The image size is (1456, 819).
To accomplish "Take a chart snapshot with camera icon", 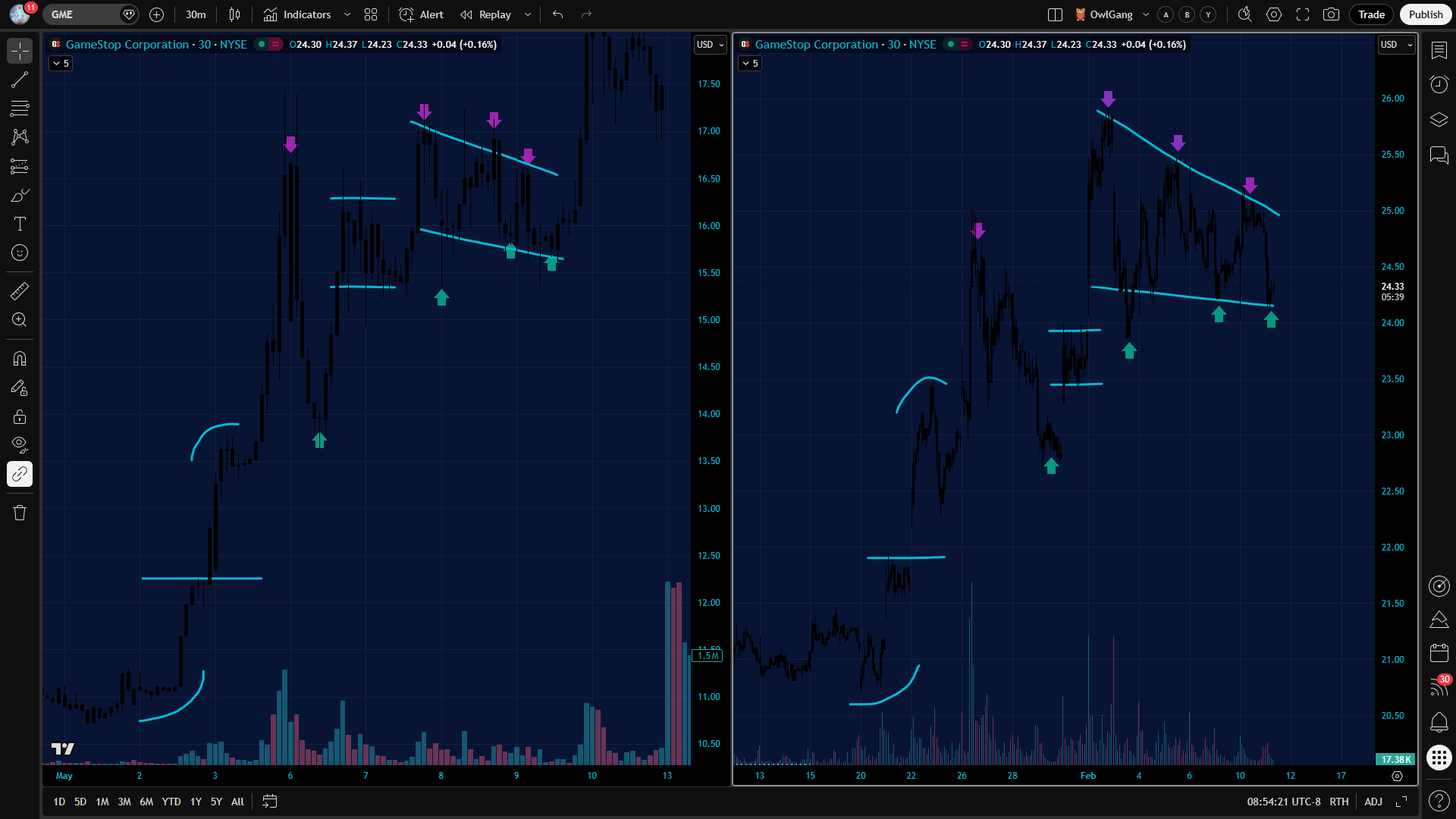I will point(1331,14).
